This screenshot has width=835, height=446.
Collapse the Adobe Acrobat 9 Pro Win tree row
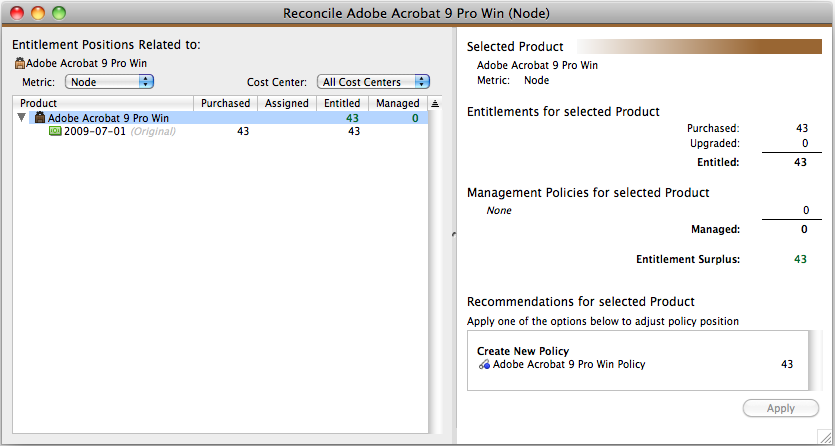coord(22,118)
